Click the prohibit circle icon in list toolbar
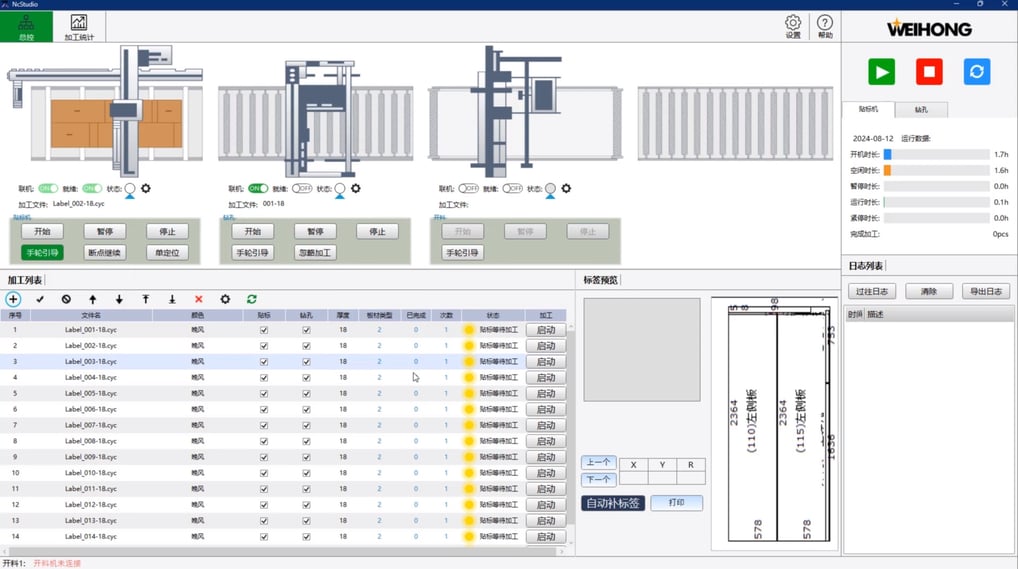 tap(66, 299)
